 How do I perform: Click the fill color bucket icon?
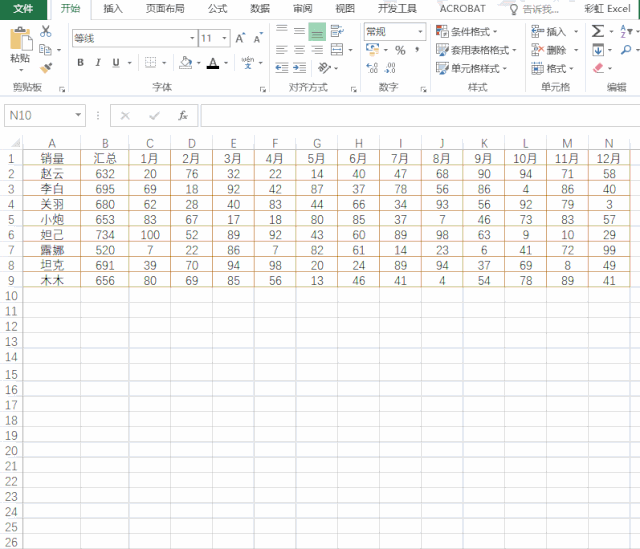click(x=186, y=62)
